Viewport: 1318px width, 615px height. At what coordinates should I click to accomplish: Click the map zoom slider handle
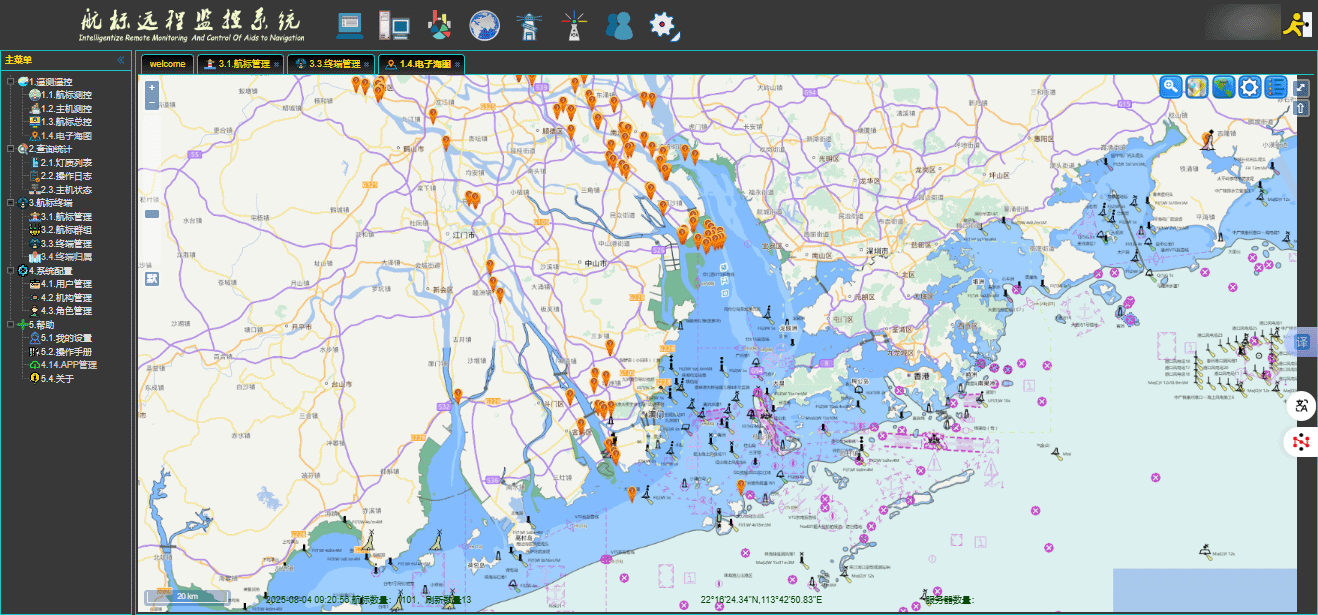click(x=152, y=214)
